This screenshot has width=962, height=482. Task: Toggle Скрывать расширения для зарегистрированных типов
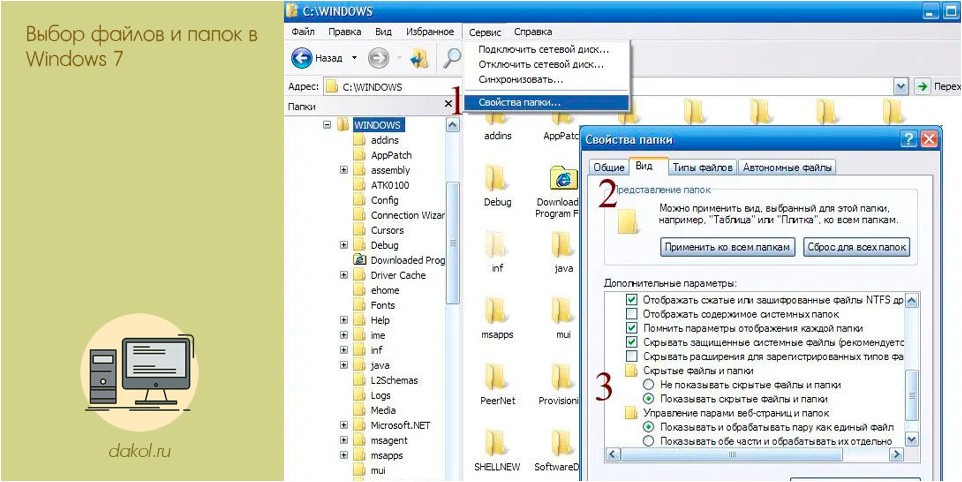click(631, 356)
